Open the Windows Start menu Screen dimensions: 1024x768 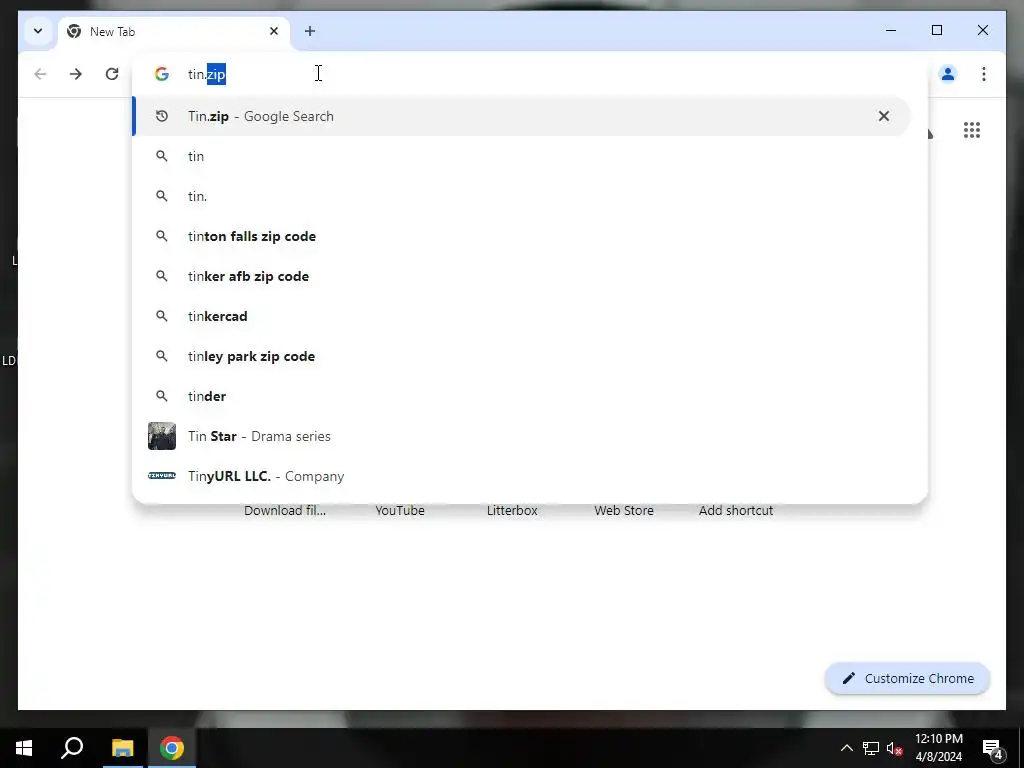point(24,748)
